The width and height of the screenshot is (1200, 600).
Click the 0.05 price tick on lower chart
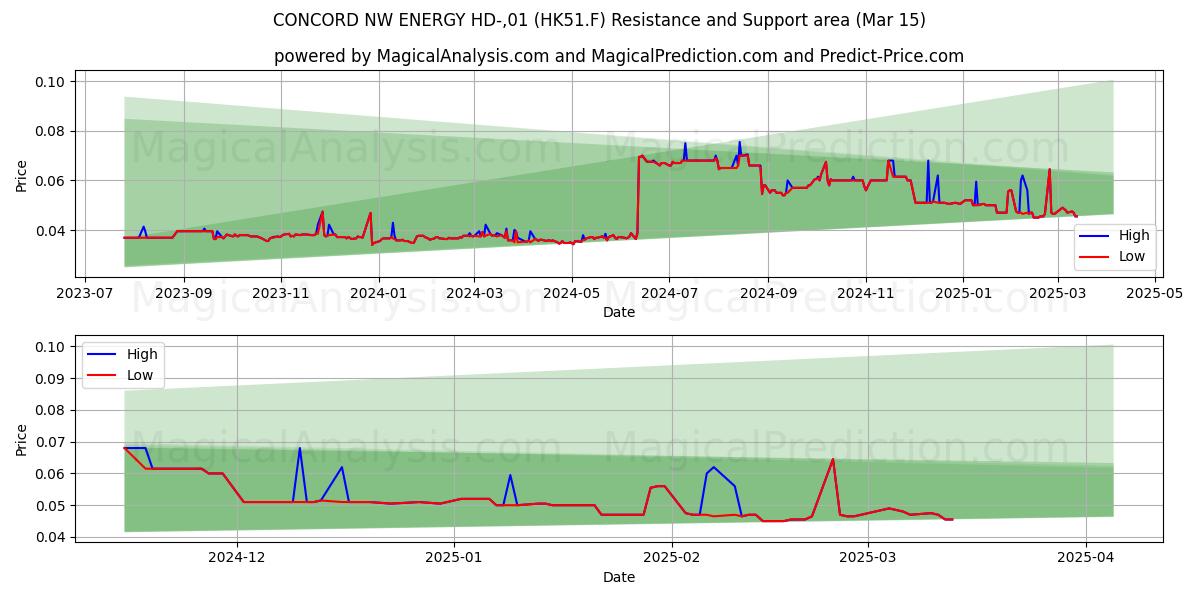click(51, 506)
